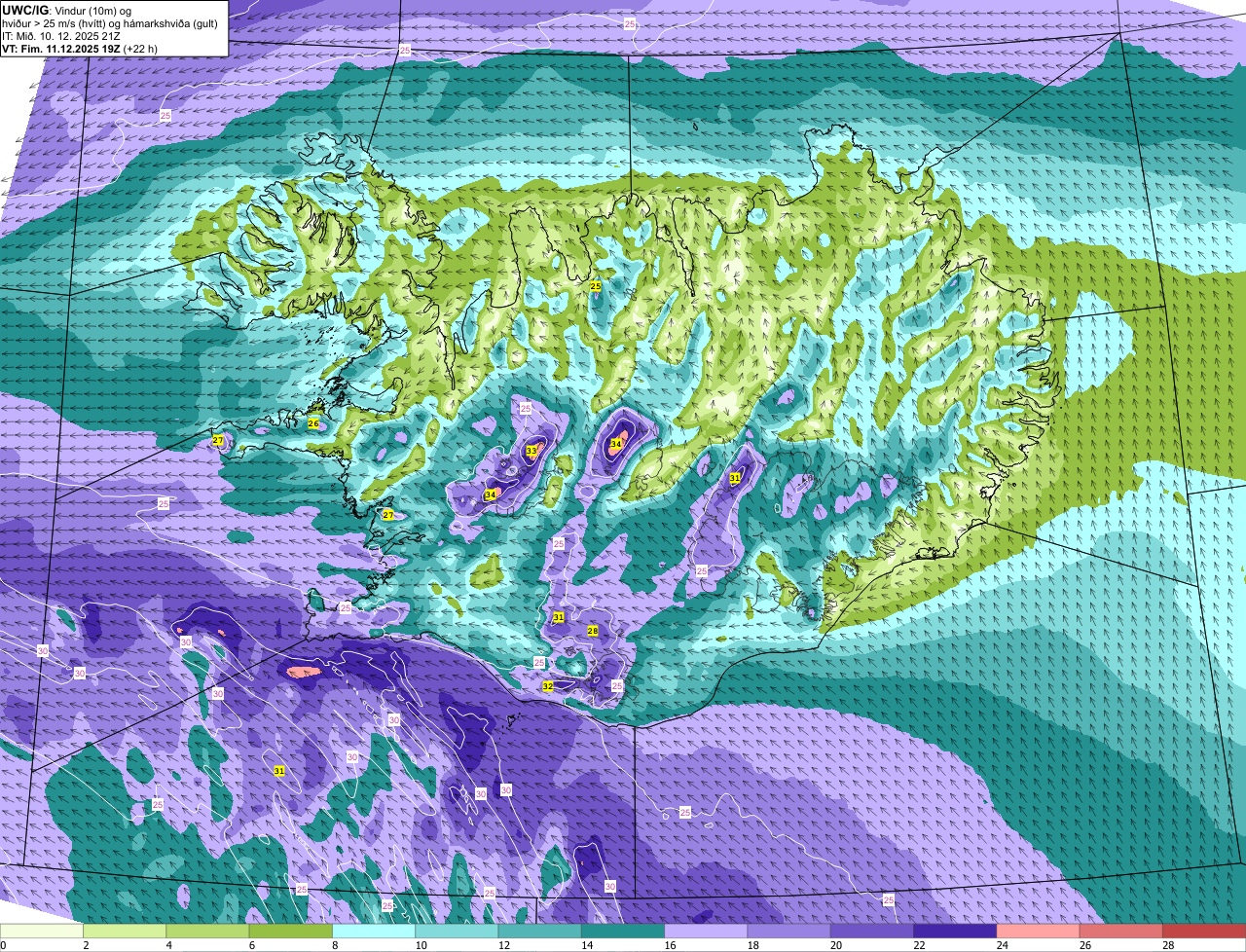Select the valid time "VT: Fim. 11.12.2025 19Z"
The image size is (1246, 952).
click(x=61, y=48)
